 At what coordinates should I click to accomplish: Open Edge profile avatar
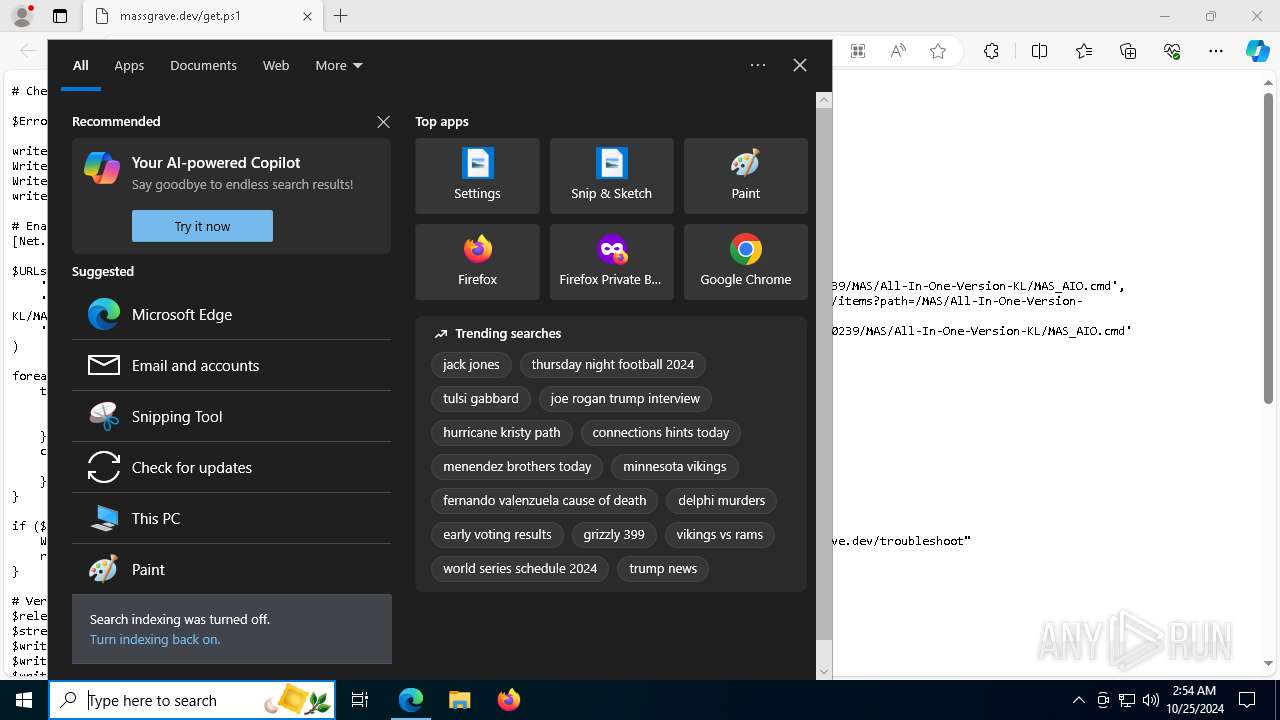click(x=22, y=16)
